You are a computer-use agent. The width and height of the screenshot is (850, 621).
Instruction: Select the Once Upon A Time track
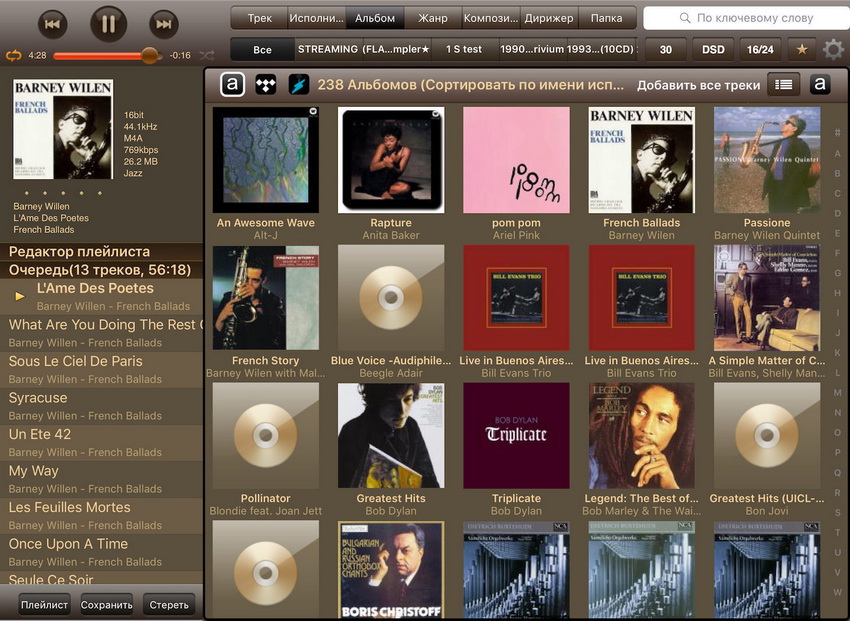click(101, 552)
